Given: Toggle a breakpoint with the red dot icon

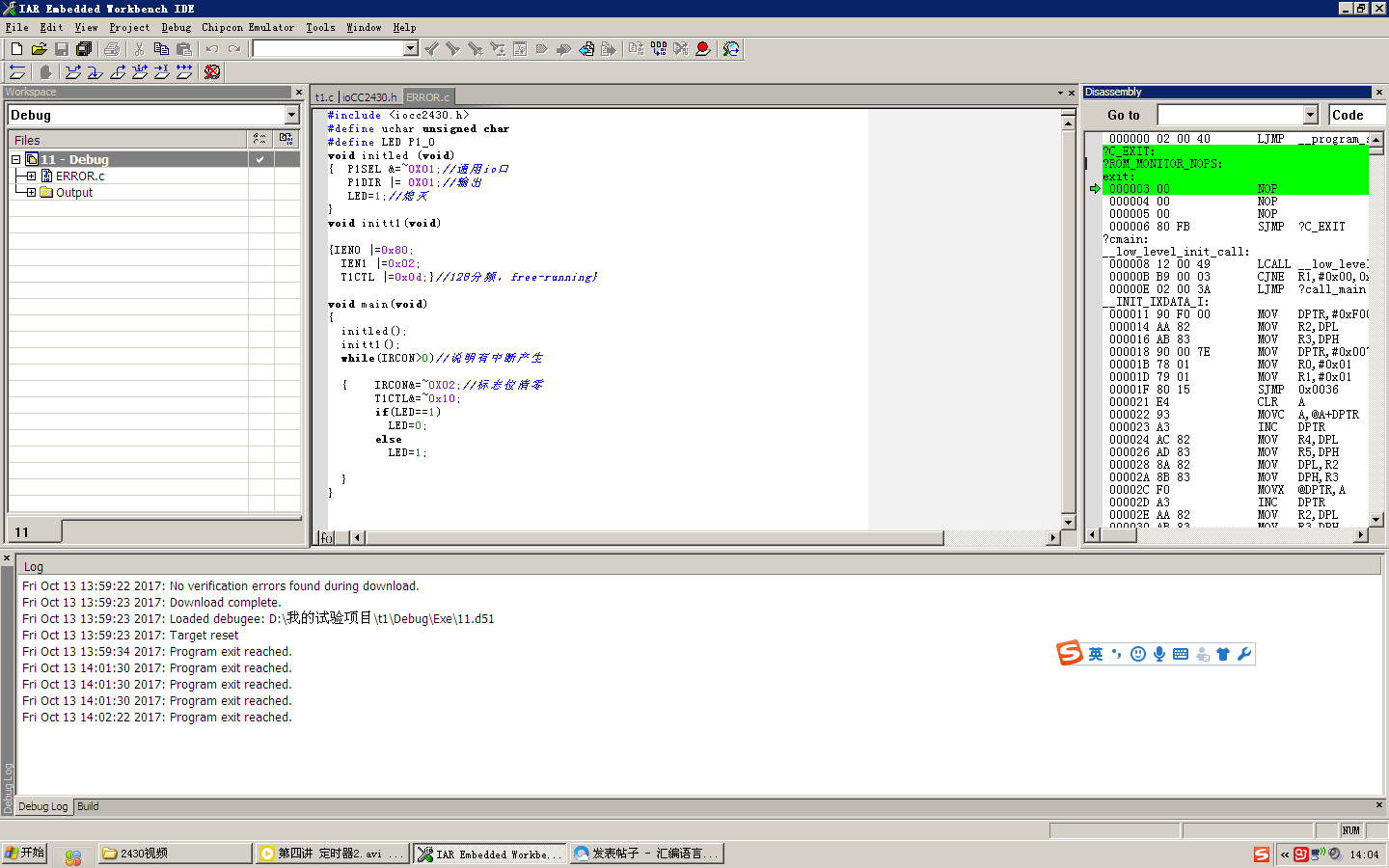Looking at the screenshot, I should click(703, 49).
